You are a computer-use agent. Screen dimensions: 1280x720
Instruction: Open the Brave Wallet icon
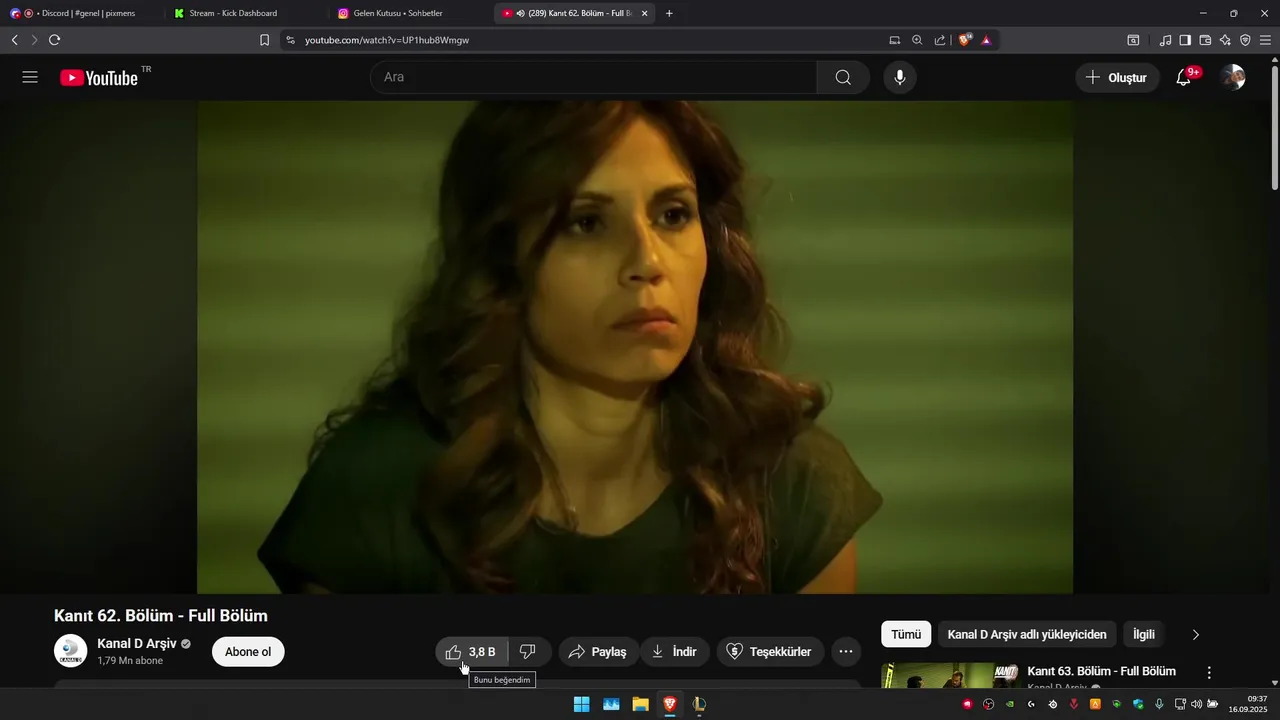coord(1205,40)
